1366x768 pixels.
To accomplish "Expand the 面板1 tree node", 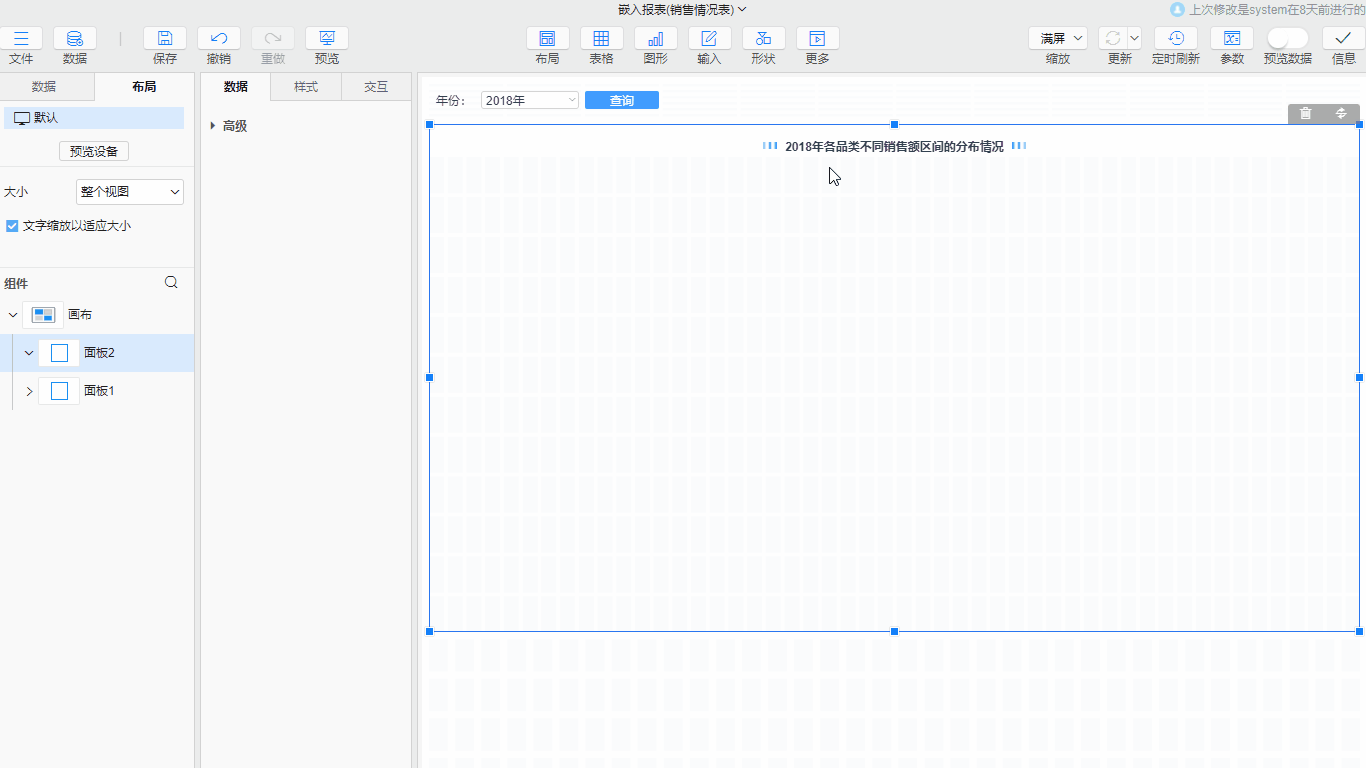I will (x=29, y=391).
